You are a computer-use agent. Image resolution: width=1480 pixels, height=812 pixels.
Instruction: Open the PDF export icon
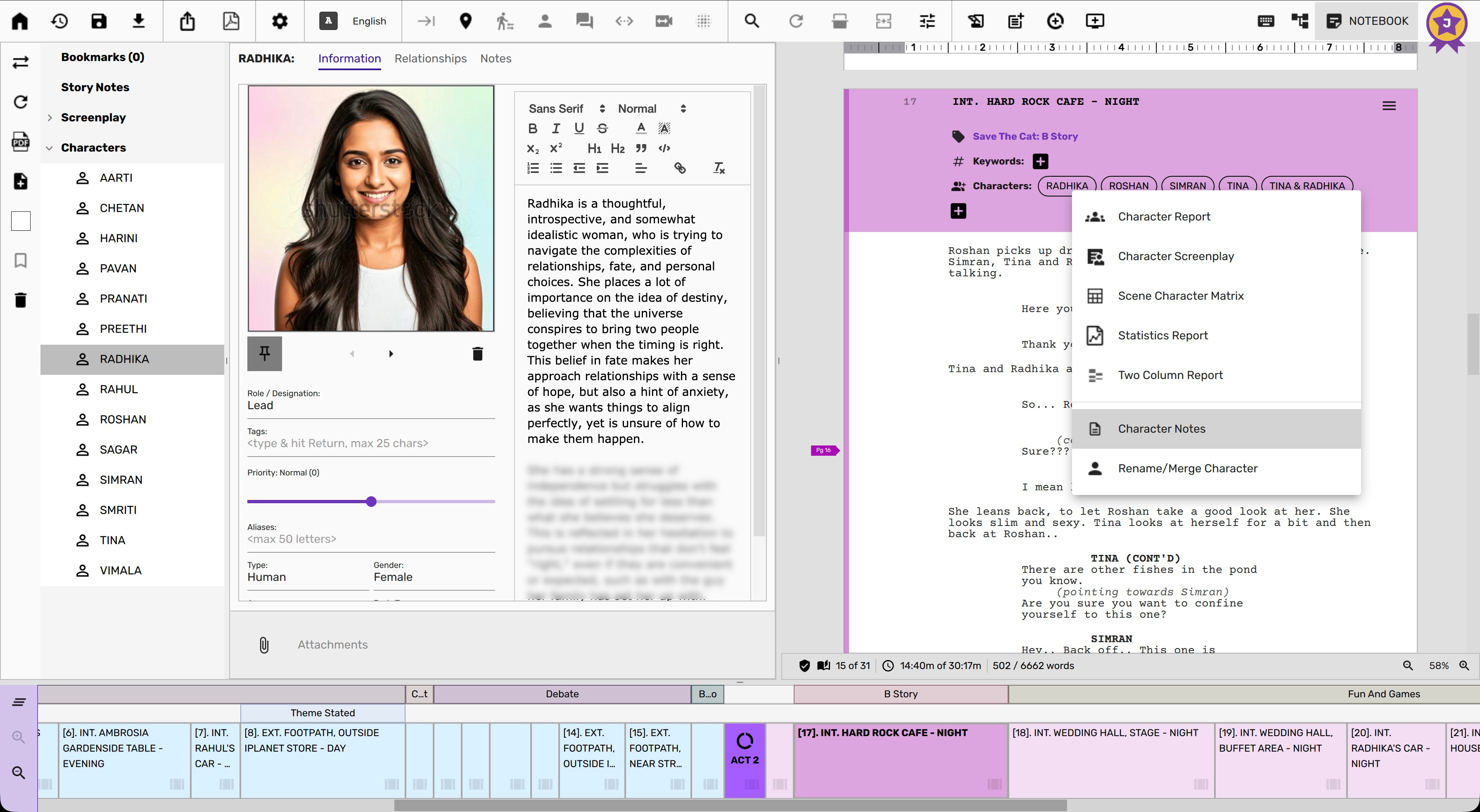tap(231, 21)
